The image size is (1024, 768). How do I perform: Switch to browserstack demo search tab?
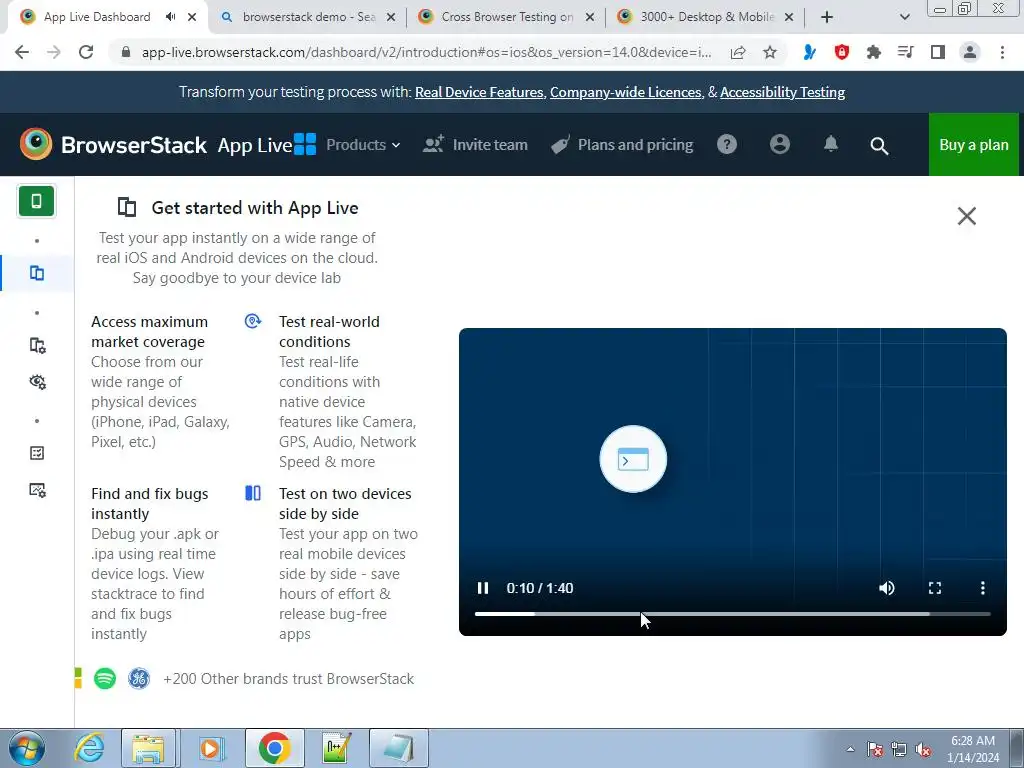pos(308,17)
